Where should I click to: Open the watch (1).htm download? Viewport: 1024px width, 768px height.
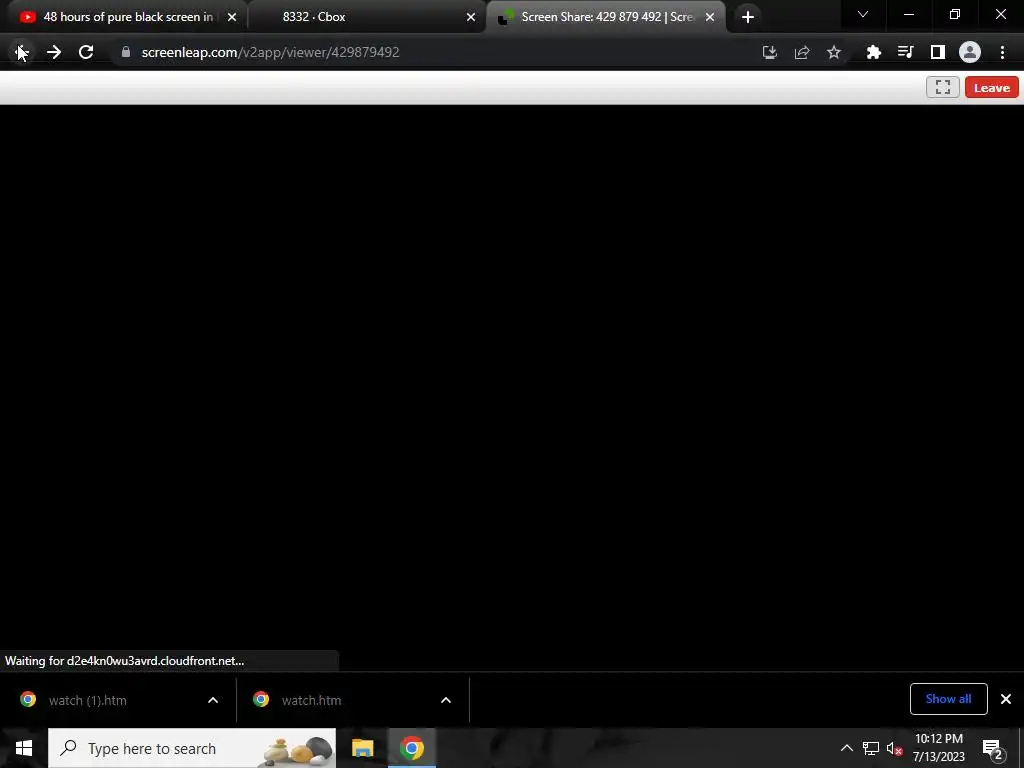(88, 700)
